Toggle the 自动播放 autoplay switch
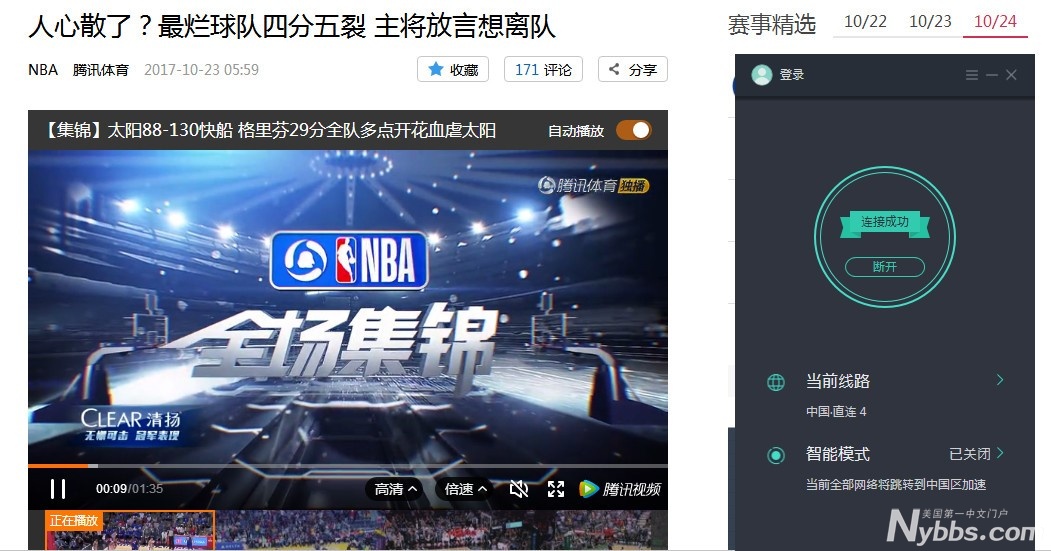 (x=633, y=130)
